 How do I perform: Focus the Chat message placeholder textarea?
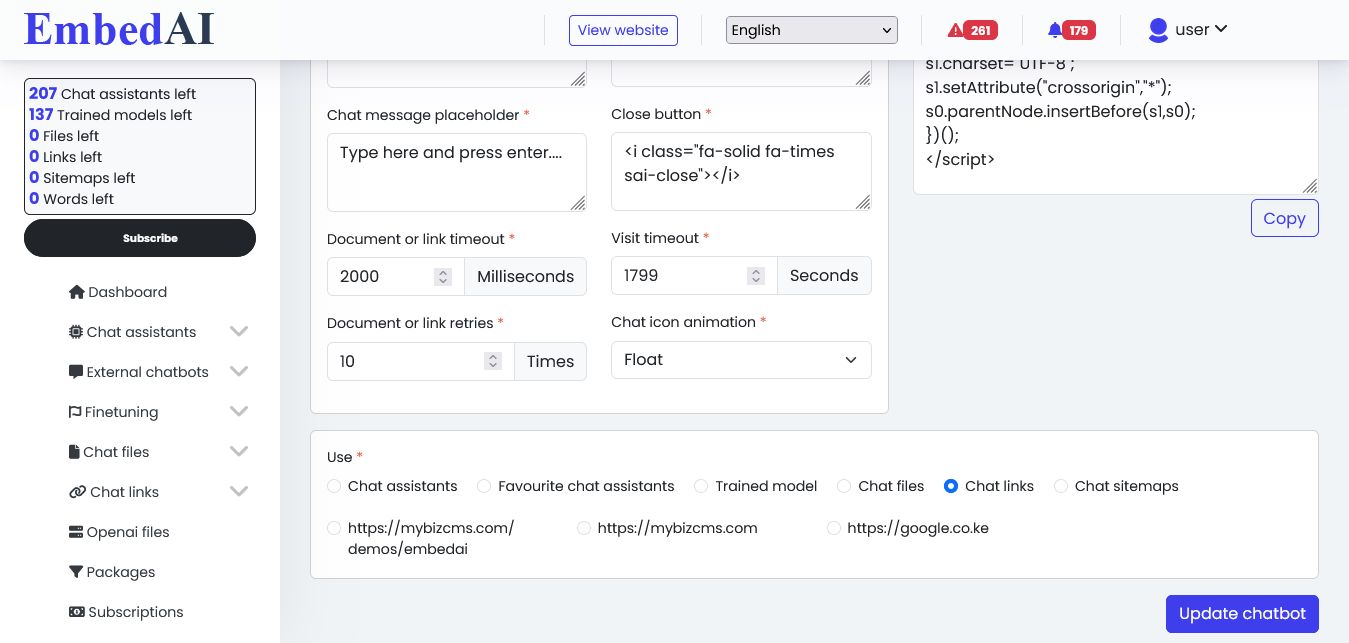(457, 172)
